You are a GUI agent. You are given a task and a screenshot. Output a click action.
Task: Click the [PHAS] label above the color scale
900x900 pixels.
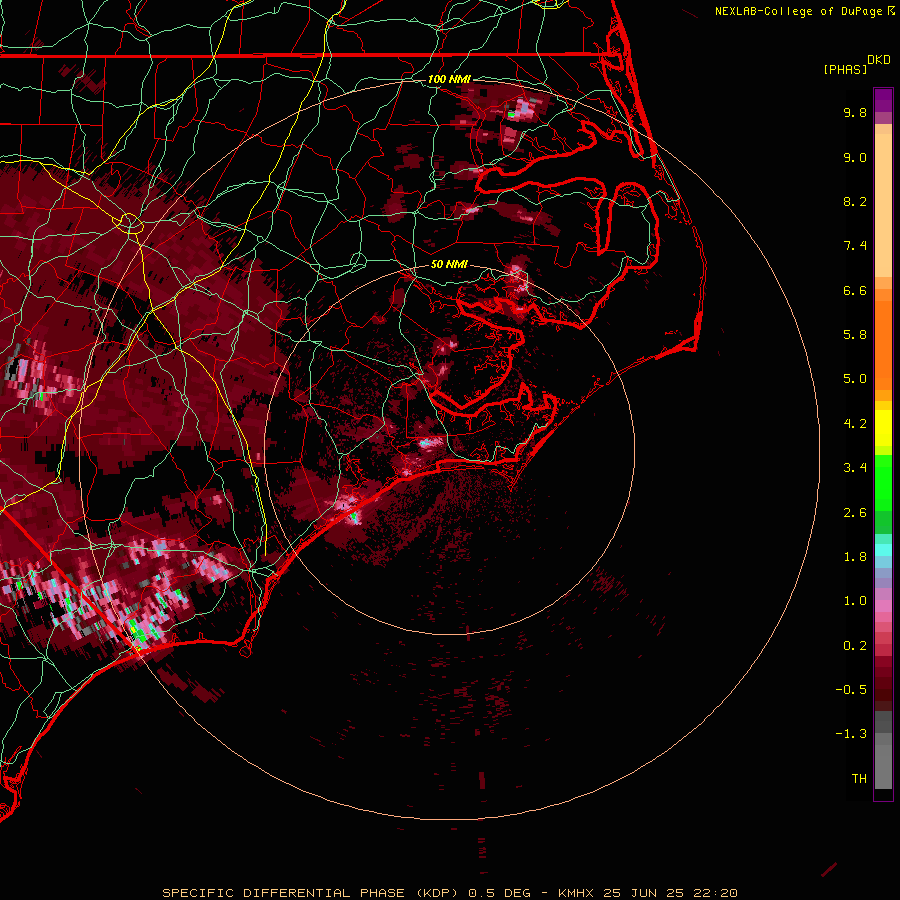point(845,69)
